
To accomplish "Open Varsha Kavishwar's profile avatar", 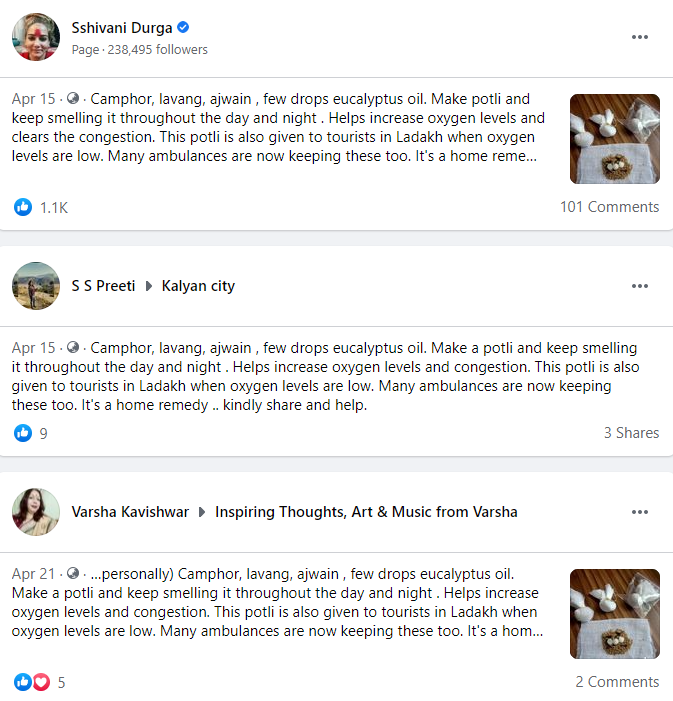I will [35, 512].
